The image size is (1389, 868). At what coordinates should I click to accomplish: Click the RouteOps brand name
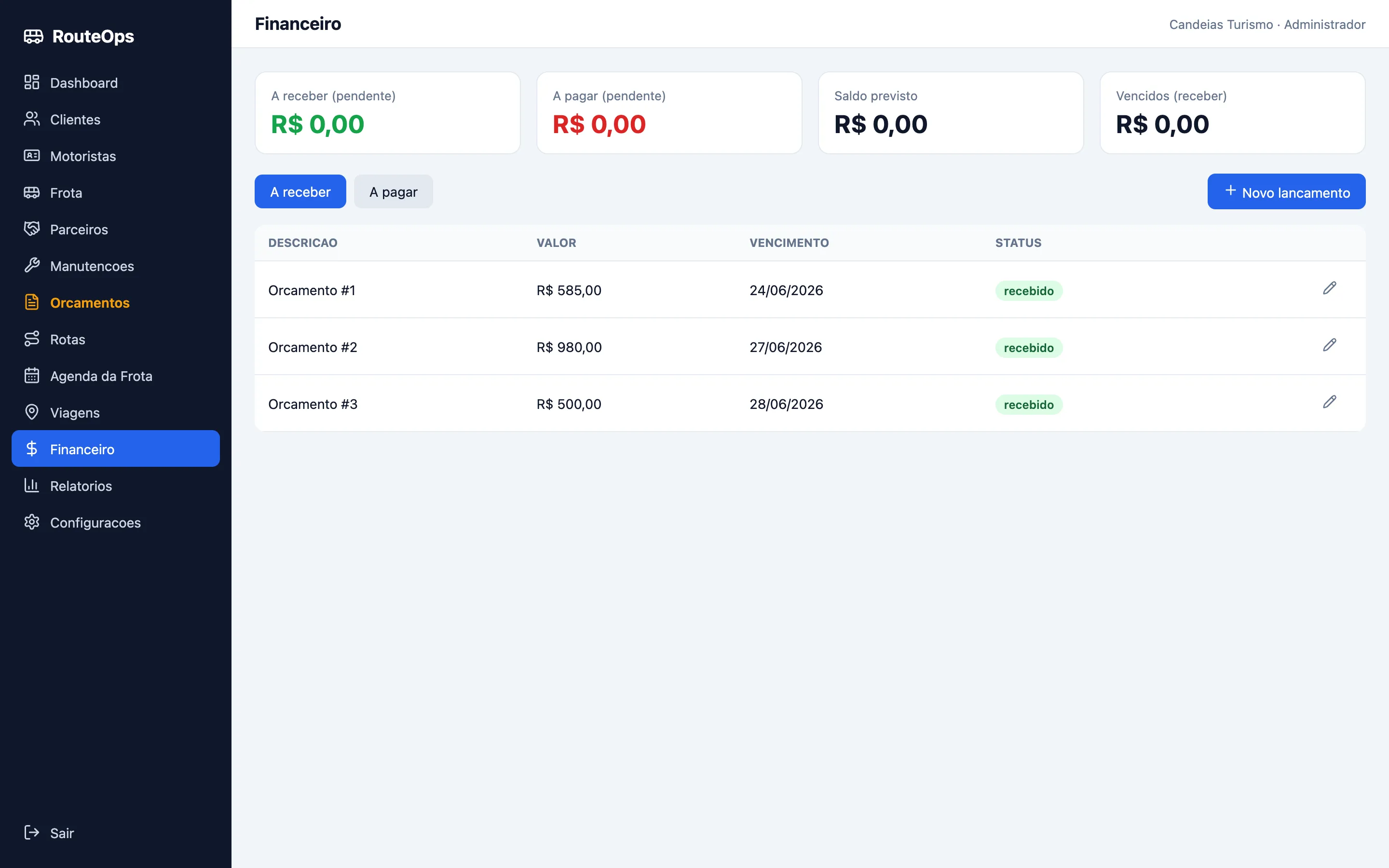[93, 36]
